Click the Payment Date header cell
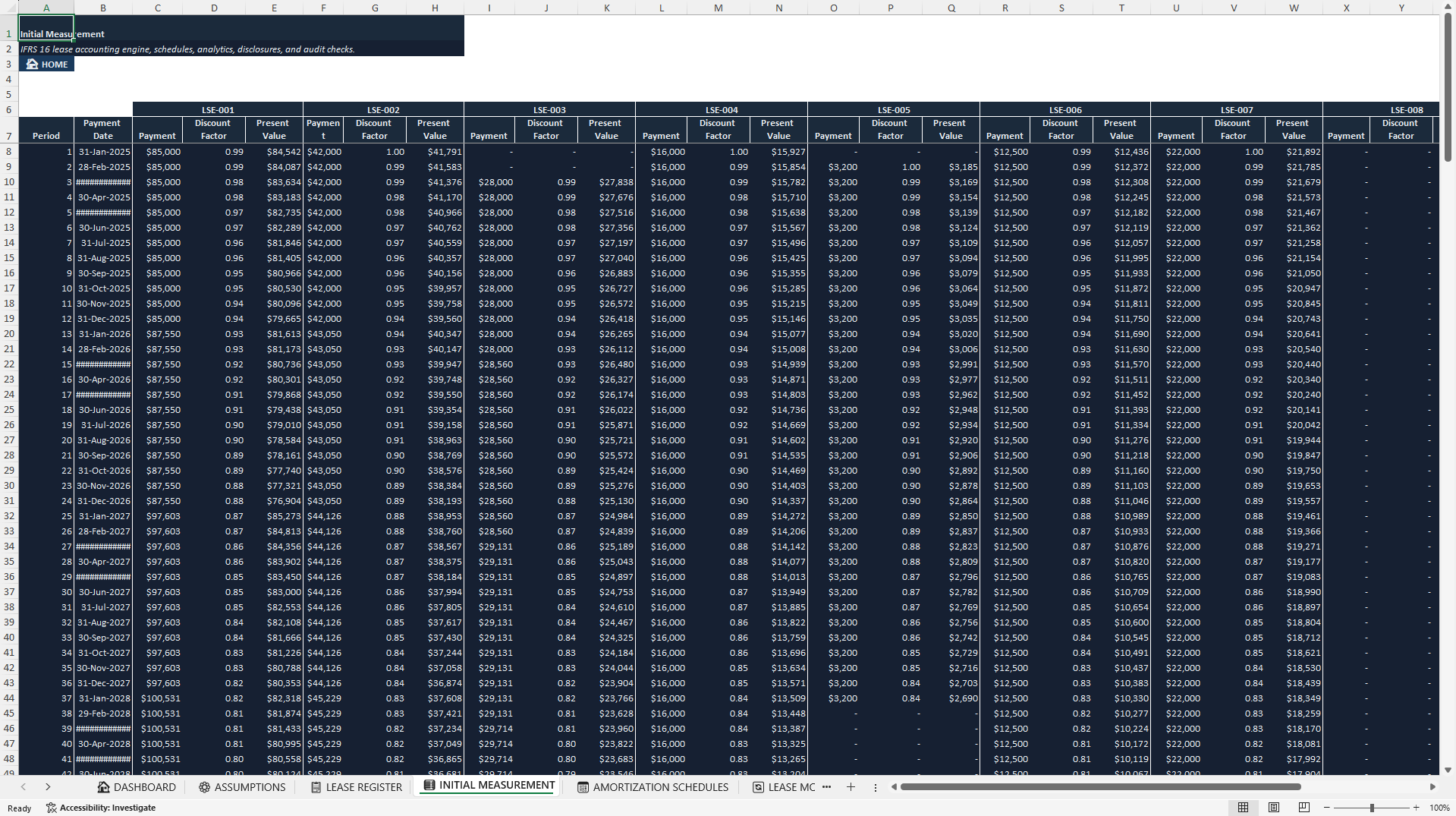The height and width of the screenshot is (816, 1456). pos(103,130)
